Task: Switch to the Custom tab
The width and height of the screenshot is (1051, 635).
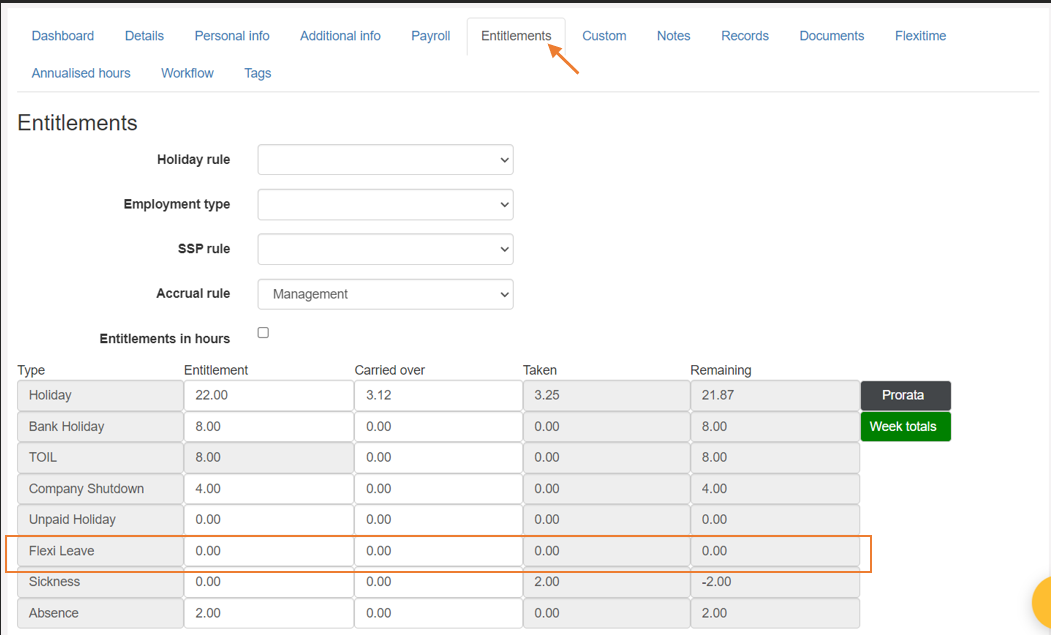Action: 604,35
